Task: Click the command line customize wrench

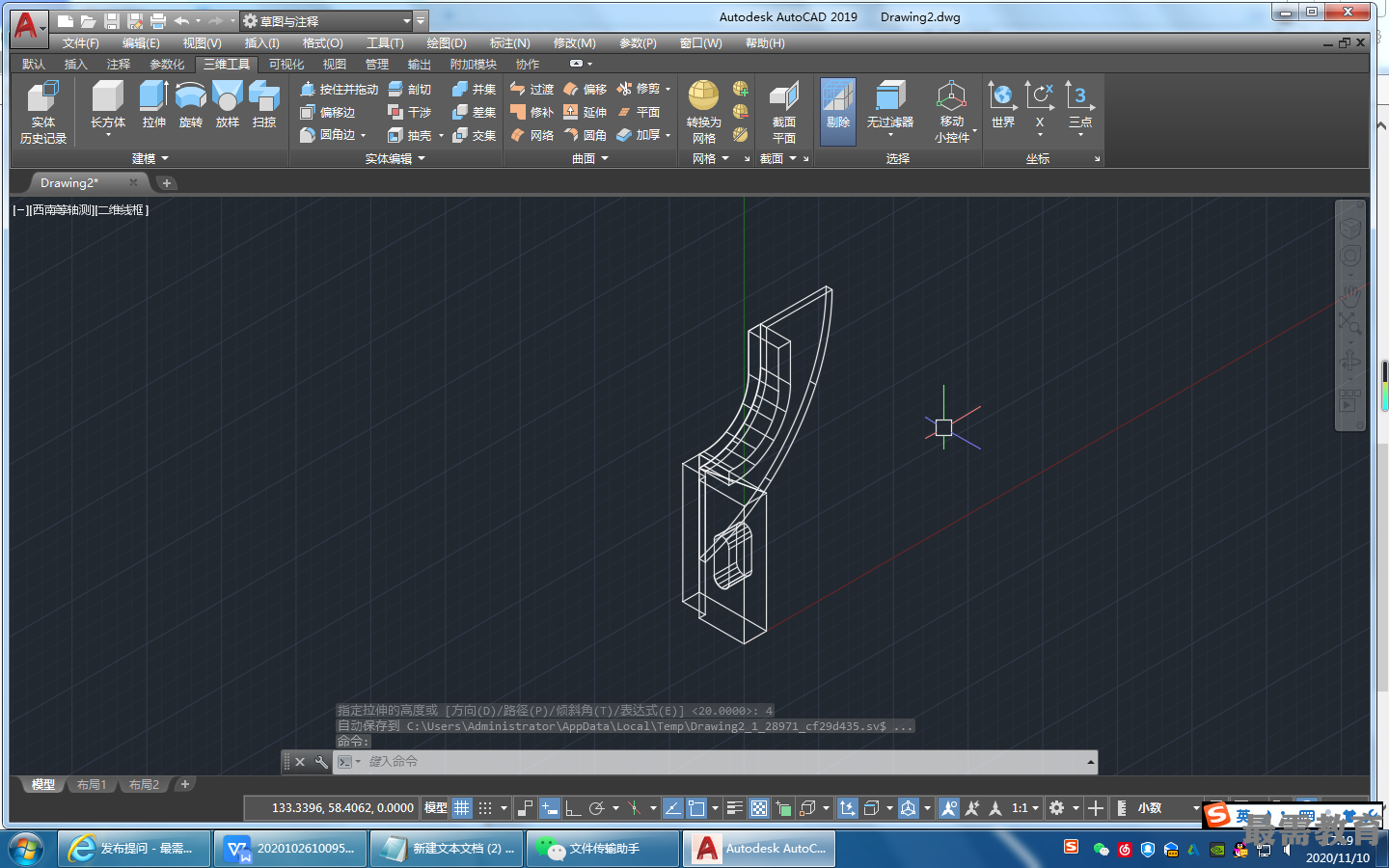Action: coord(321,762)
